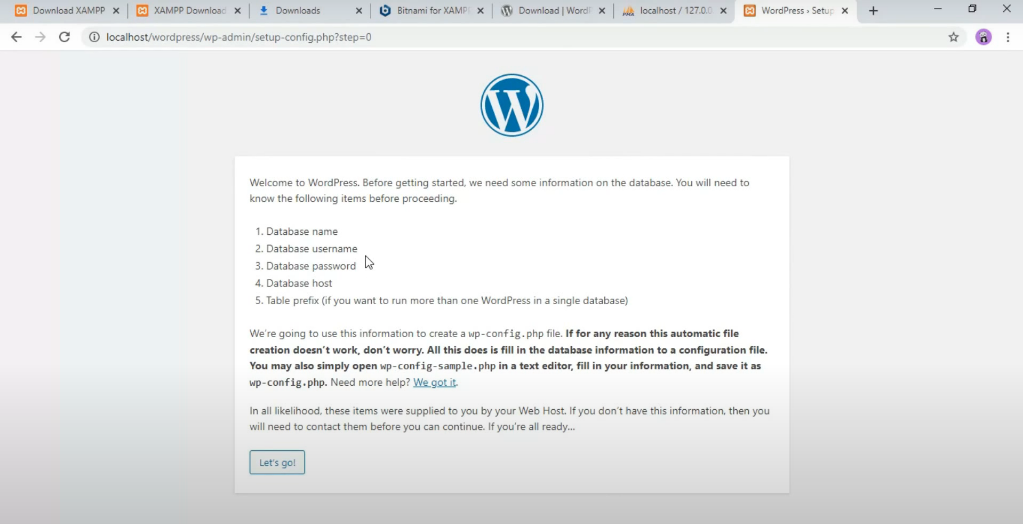Select the WordPress Setup tab
The width and height of the screenshot is (1023, 524).
796,10
